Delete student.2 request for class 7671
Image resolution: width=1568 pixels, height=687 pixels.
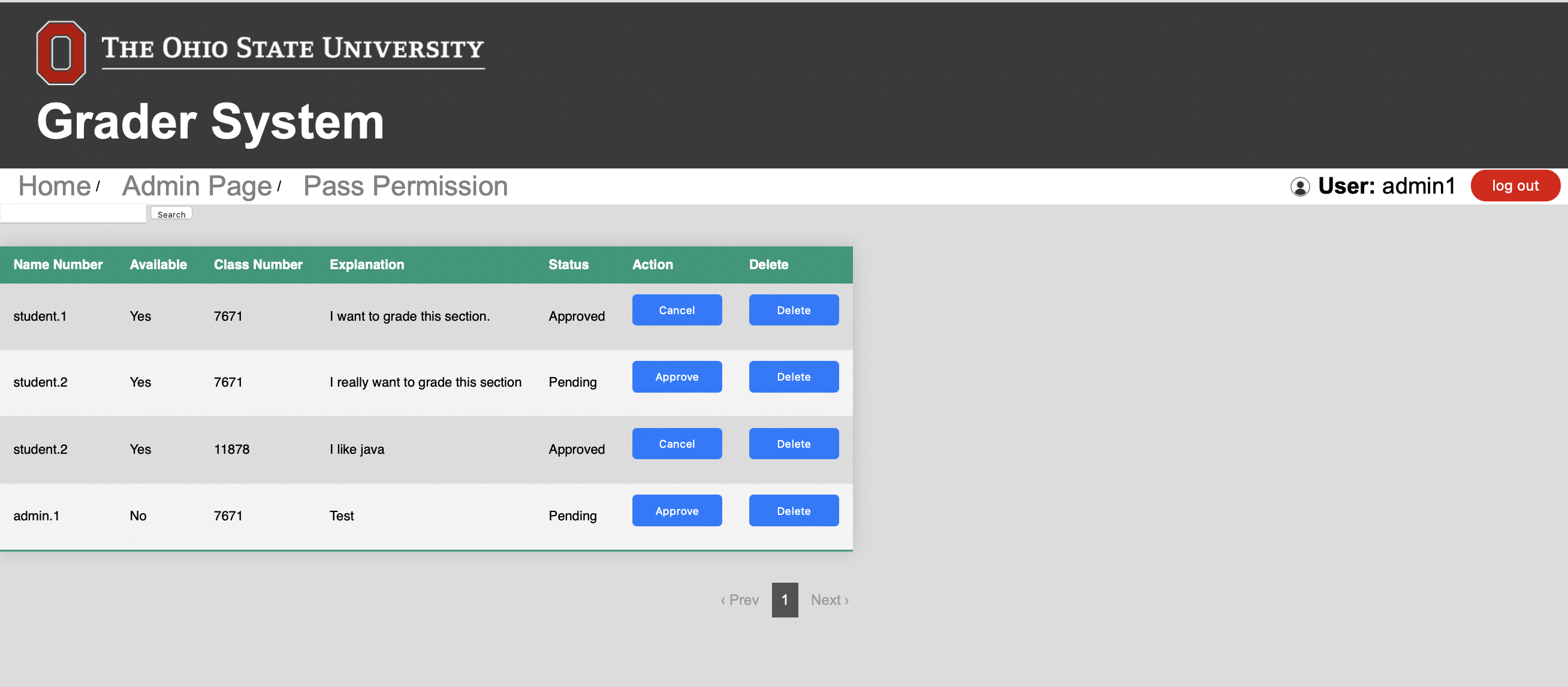[794, 377]
